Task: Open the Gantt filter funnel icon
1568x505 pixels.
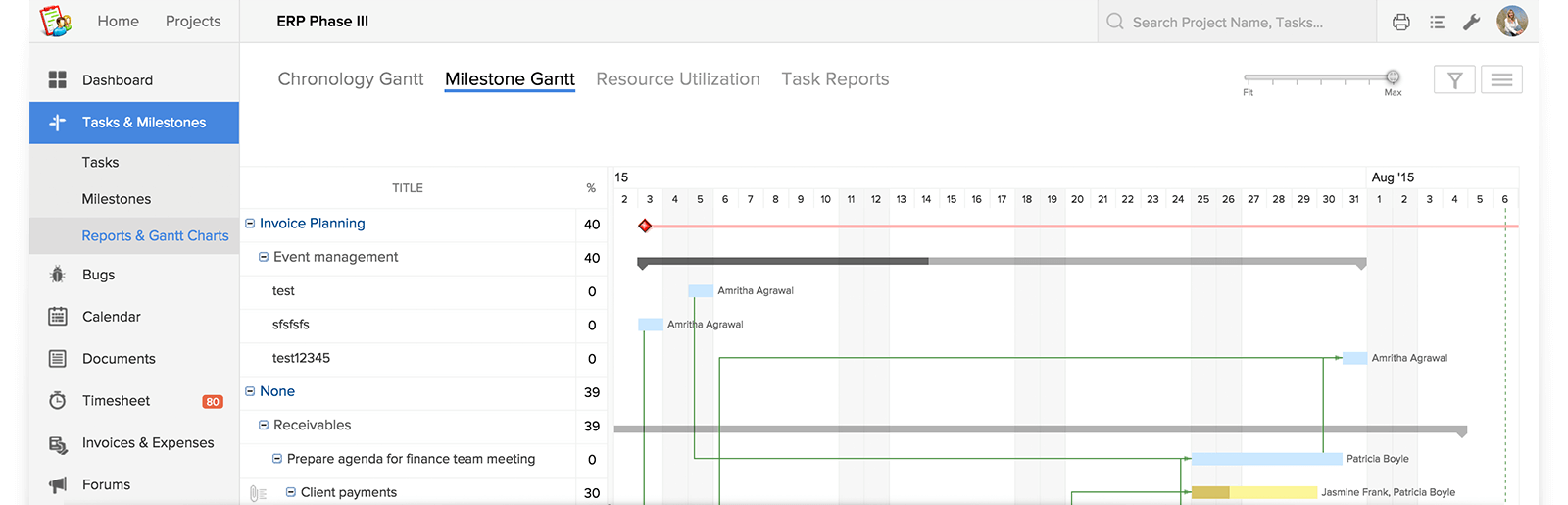Action: (x=1454, y=79)
